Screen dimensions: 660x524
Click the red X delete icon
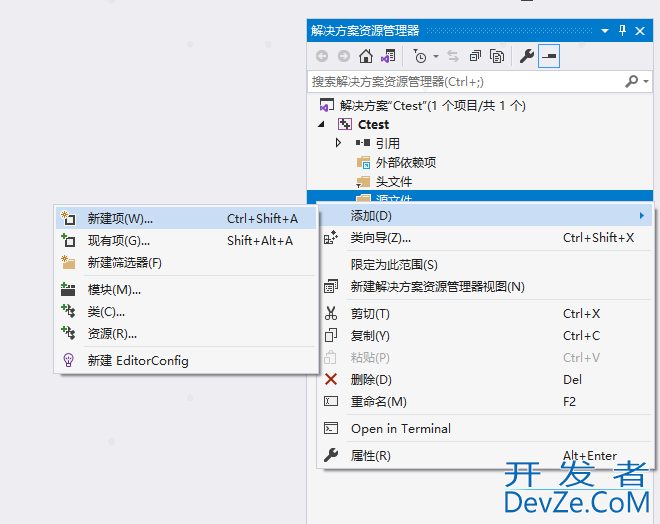[331, 379]
